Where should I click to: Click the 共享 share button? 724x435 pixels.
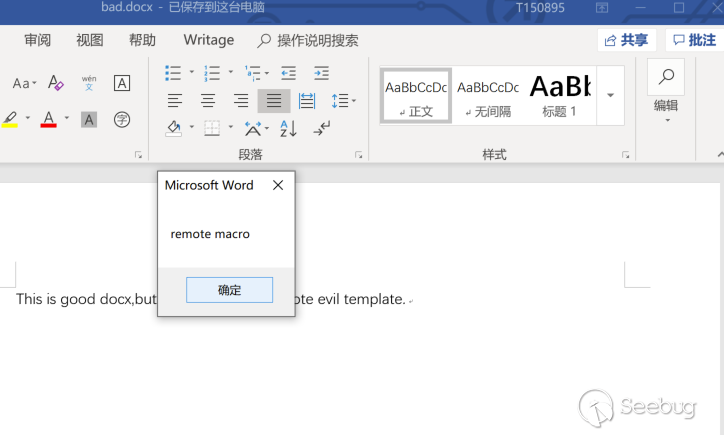tap(627, 40)
